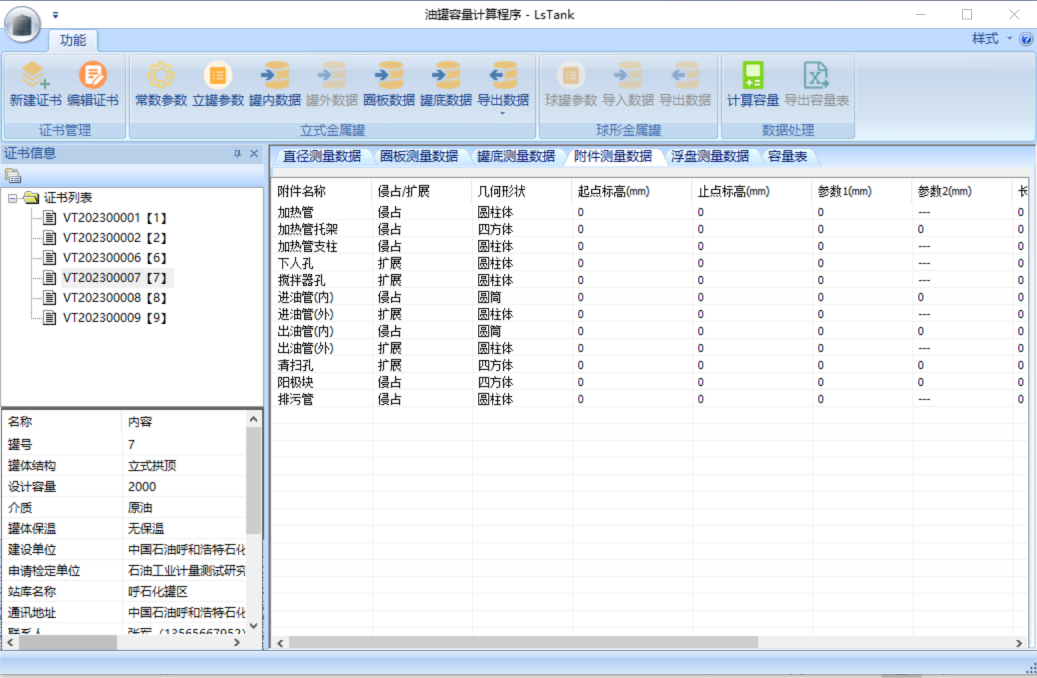Click the 参数2(mm) column header
This screenshot has height=678, width=1037.
point(962,191)
